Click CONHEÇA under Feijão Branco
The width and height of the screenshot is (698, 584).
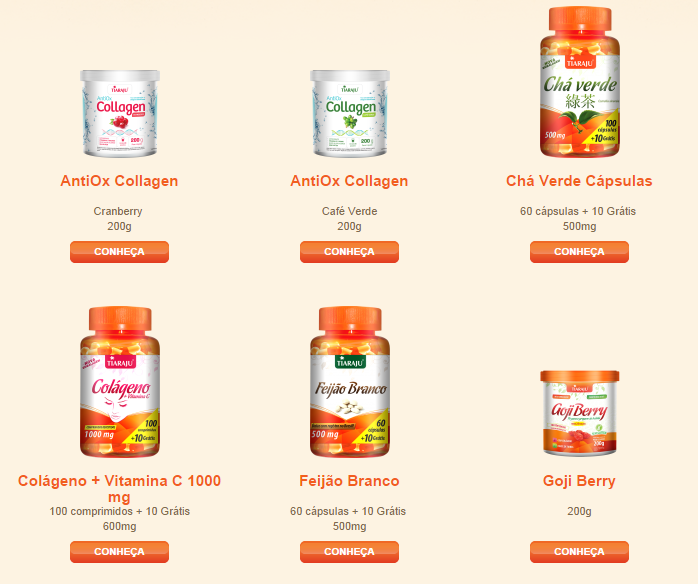(349, 552)
